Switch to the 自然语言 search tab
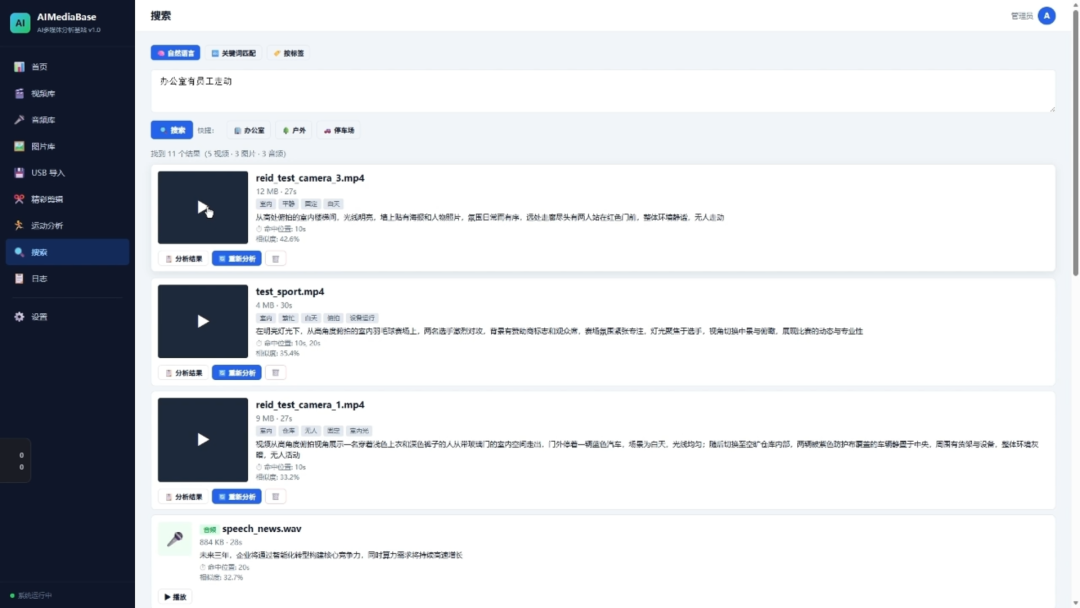The image size is (1080, 608). [176, 53]
